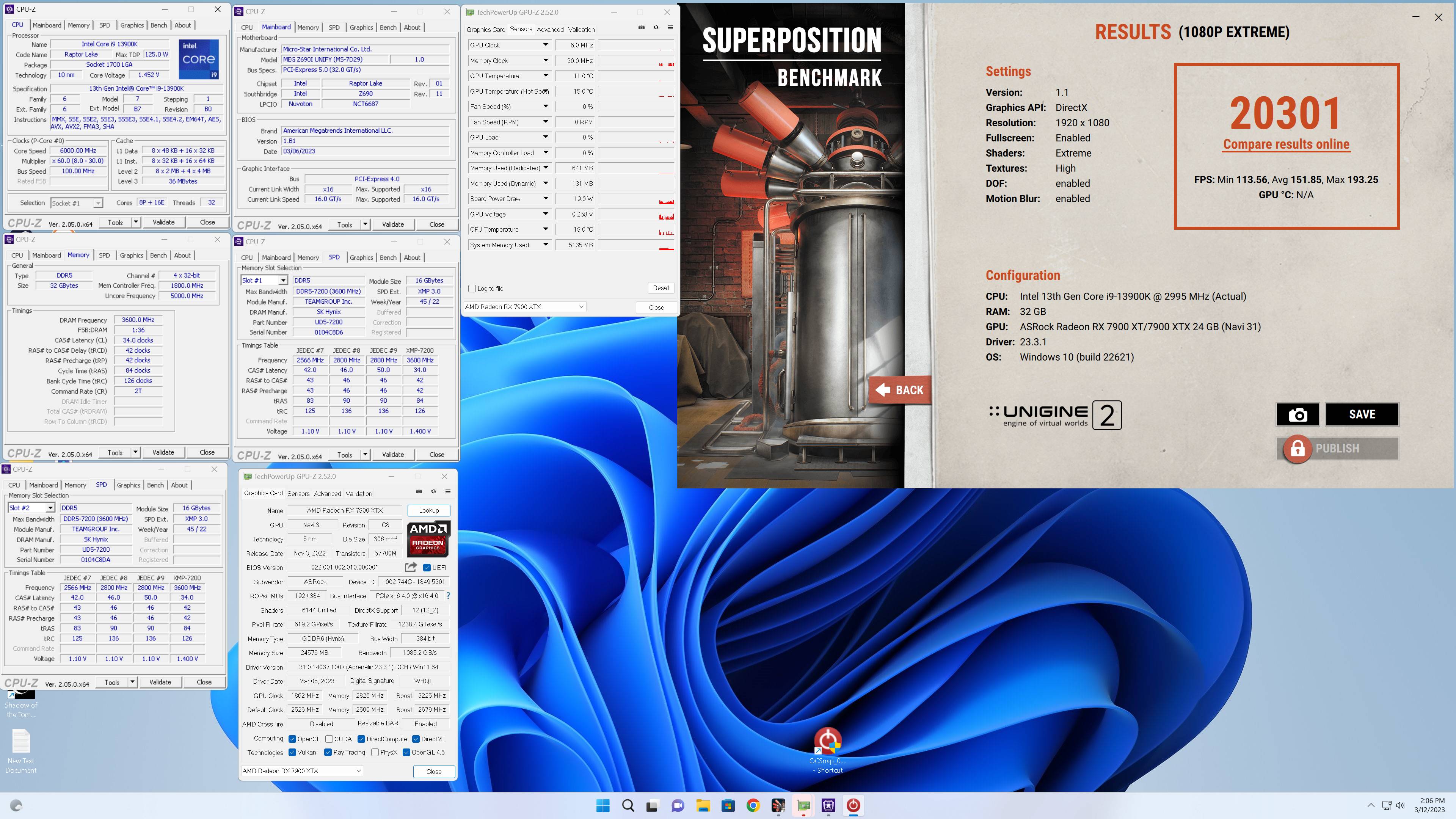Switch to Validation tab in GPU-Z Graphics Card window

tap(359, 493)
